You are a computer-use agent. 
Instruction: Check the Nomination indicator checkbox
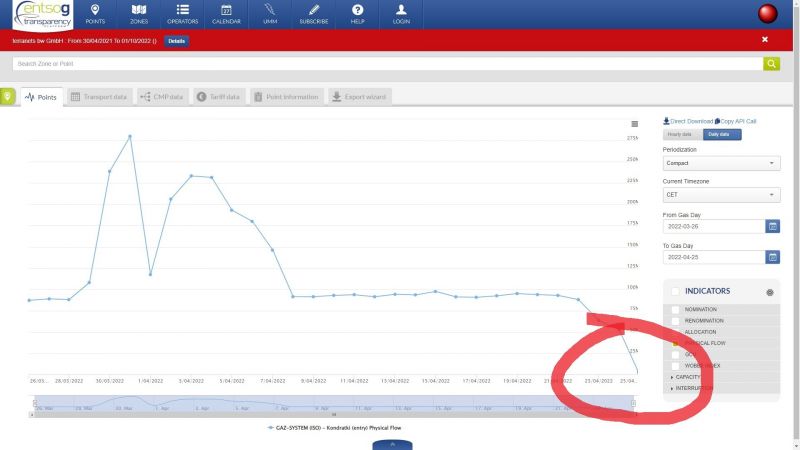pos(676,309)
